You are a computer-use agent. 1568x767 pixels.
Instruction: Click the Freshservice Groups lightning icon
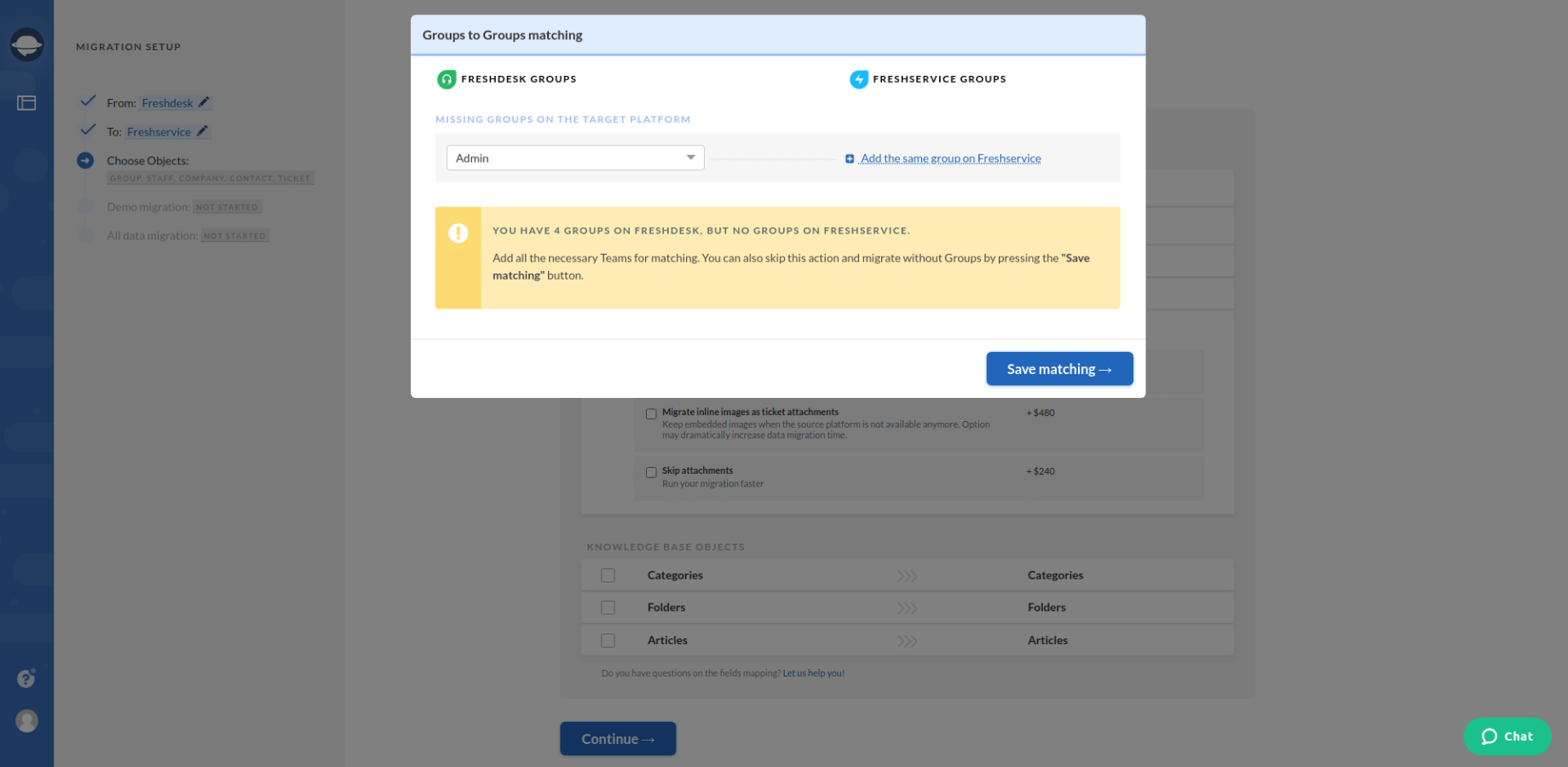tap(859, 79)
